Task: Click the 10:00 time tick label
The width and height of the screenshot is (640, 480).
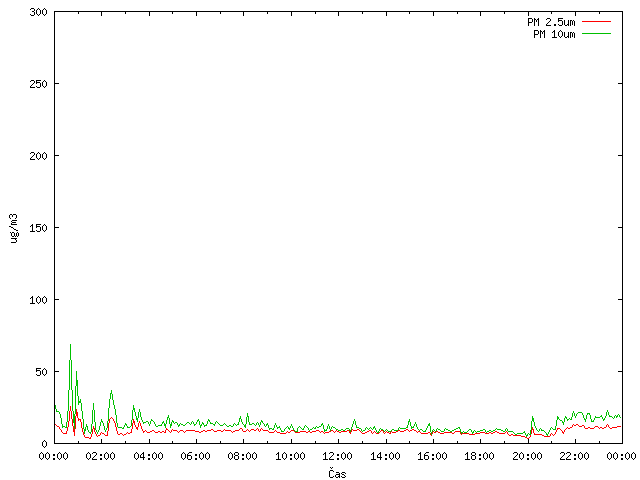Action: click(290, 456)
